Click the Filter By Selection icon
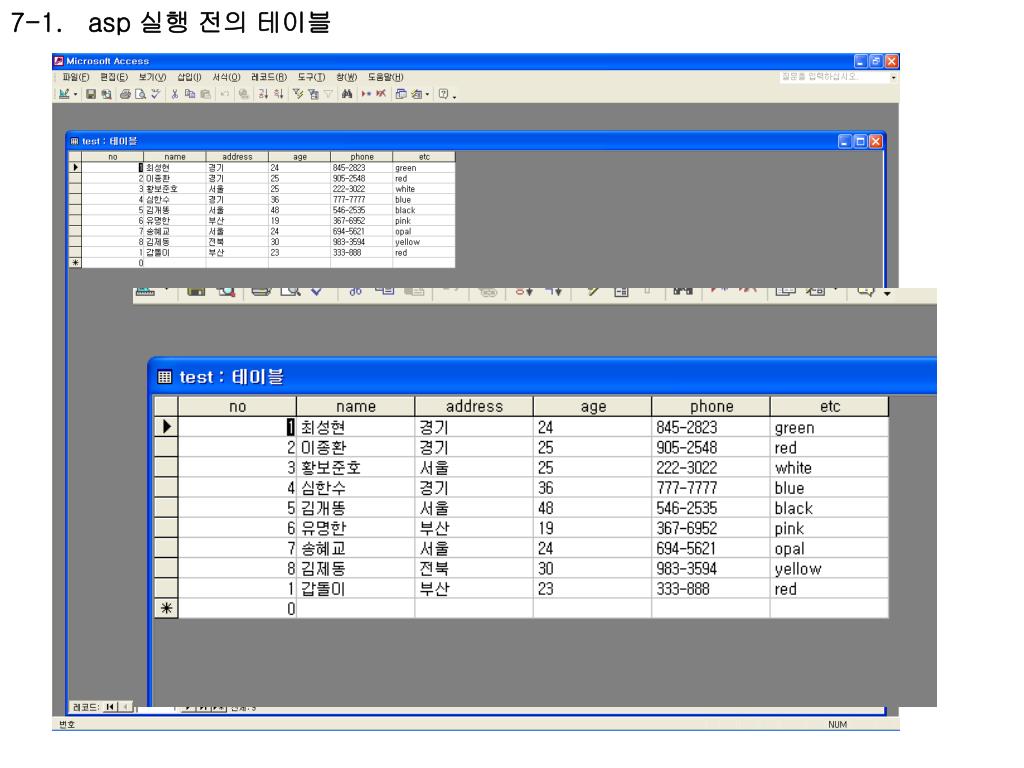This screenshot has width=1024, height=768. (x=298, y=94)
